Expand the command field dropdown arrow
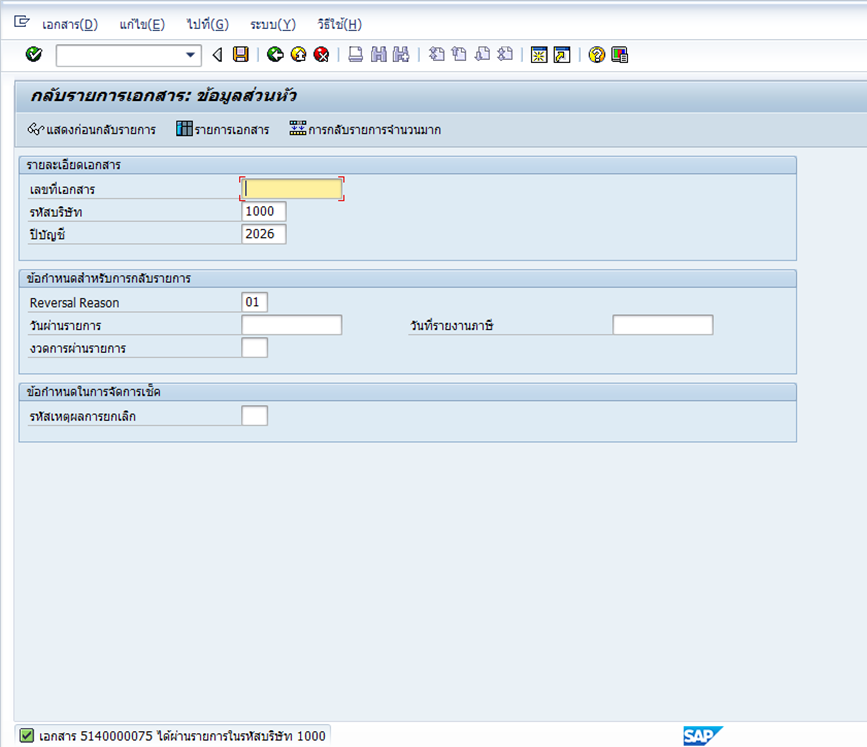Screen dimensions: 867x747 click(x=190, y=55)
